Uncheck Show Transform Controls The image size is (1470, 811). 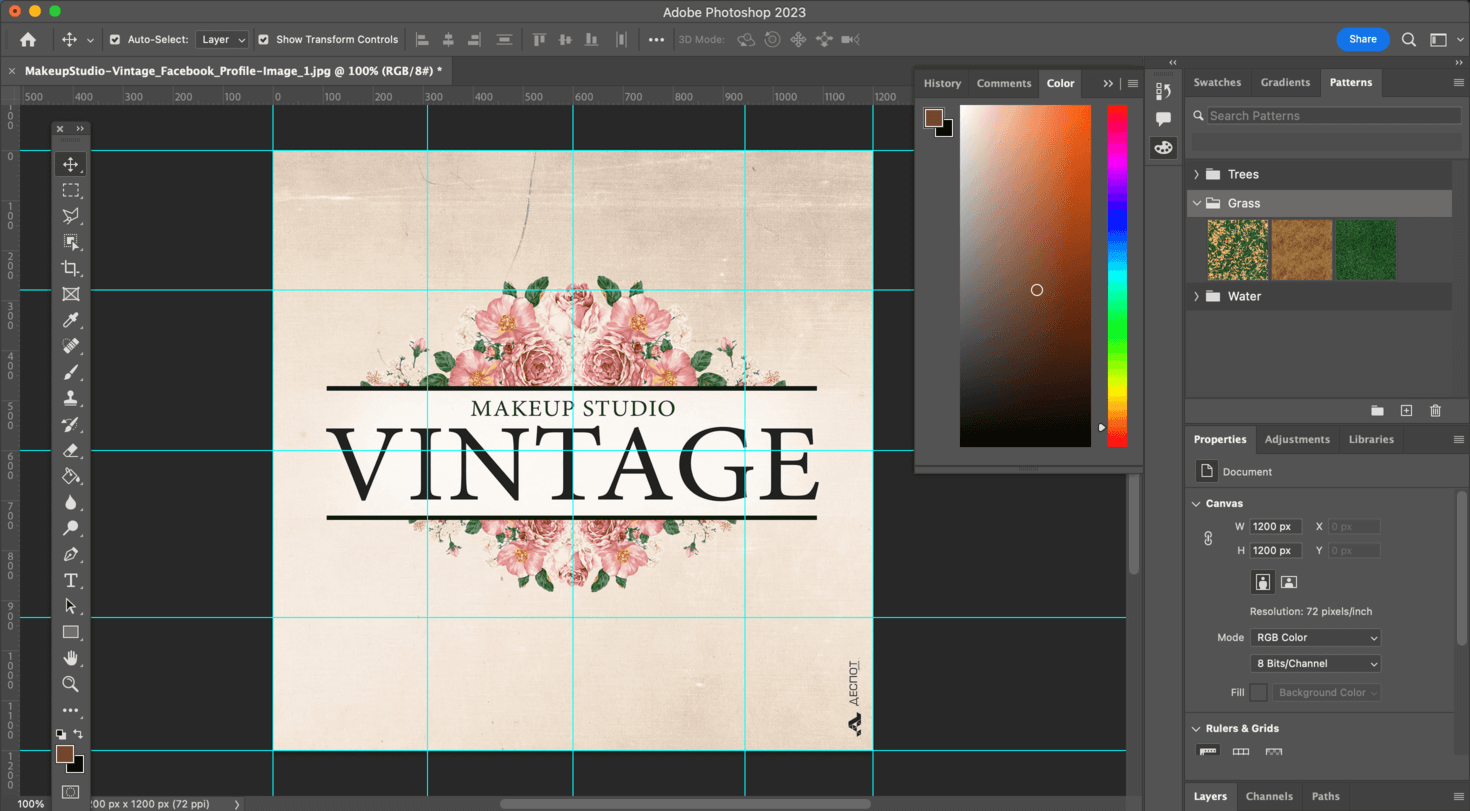263,40
